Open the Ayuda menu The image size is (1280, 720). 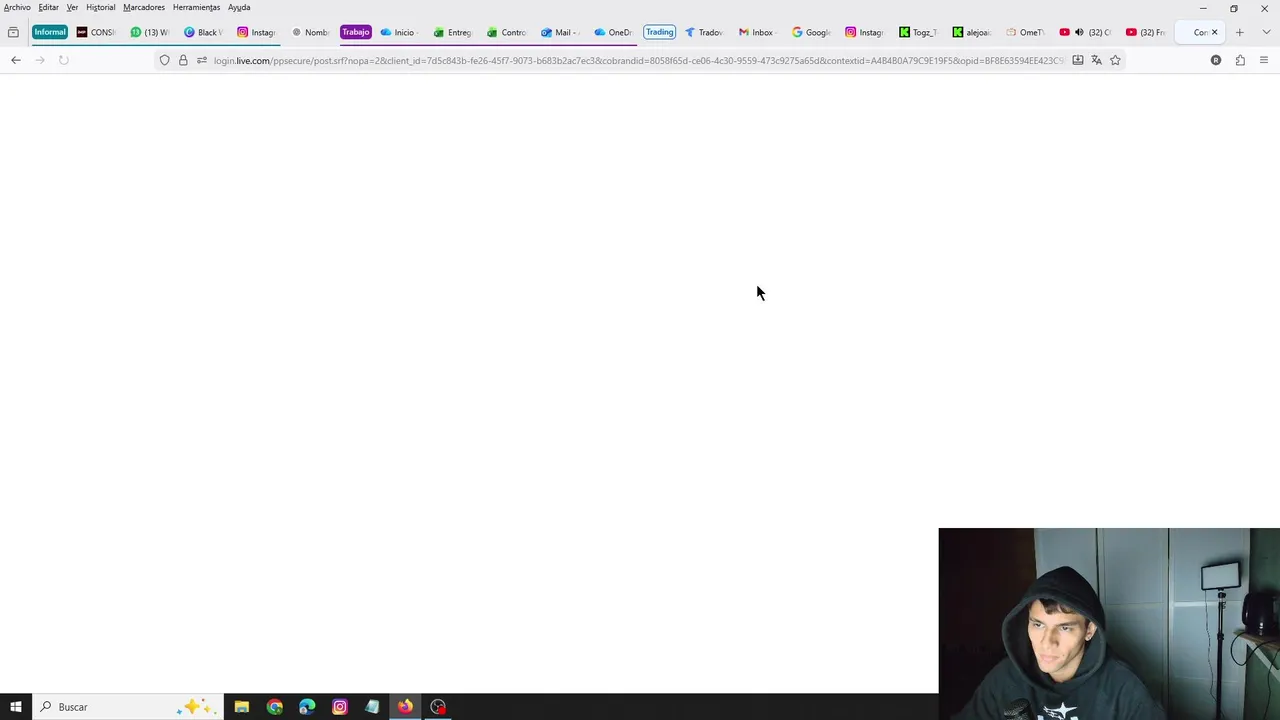pos(239,7)
